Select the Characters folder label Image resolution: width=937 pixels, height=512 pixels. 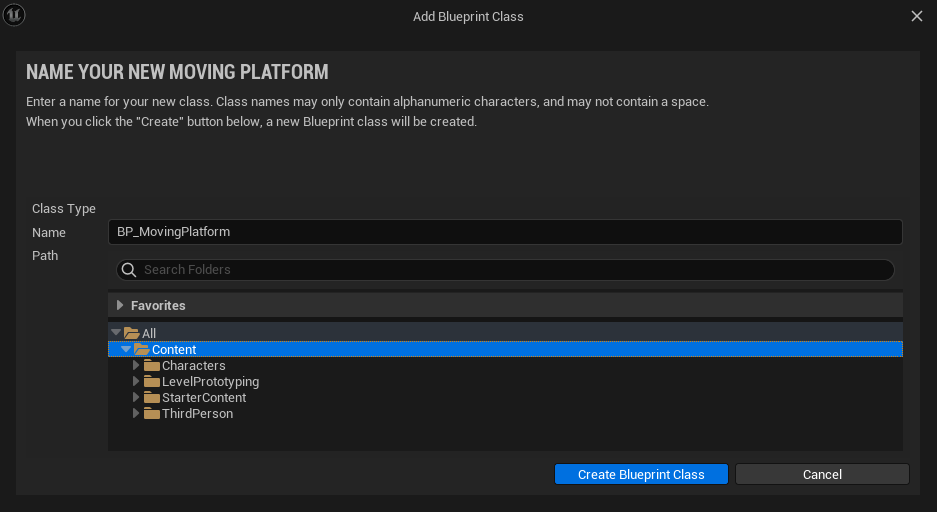[x=194, y=366]
